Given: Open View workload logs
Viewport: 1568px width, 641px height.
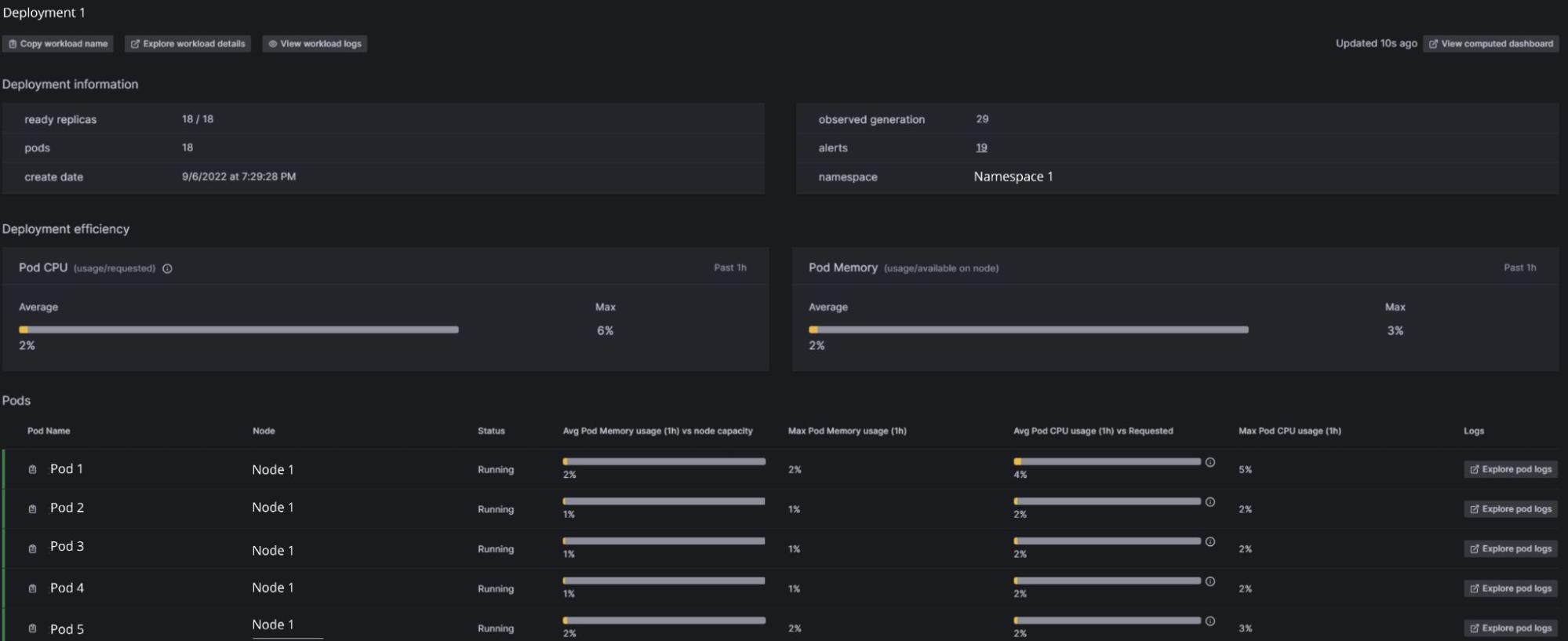Looking at the screenshot, I should coord(315,44).
